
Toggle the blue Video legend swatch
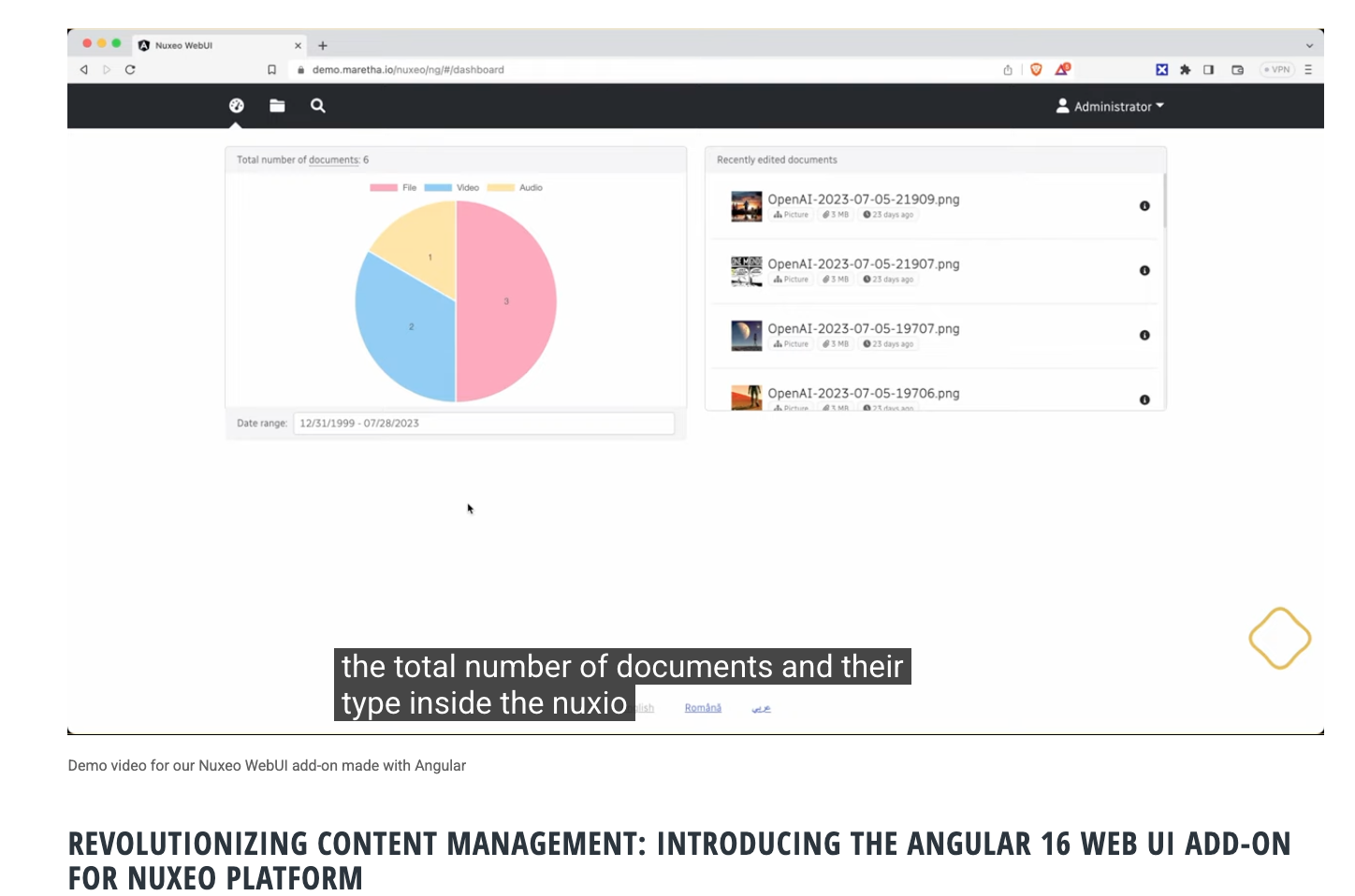[x=438, y=188]
